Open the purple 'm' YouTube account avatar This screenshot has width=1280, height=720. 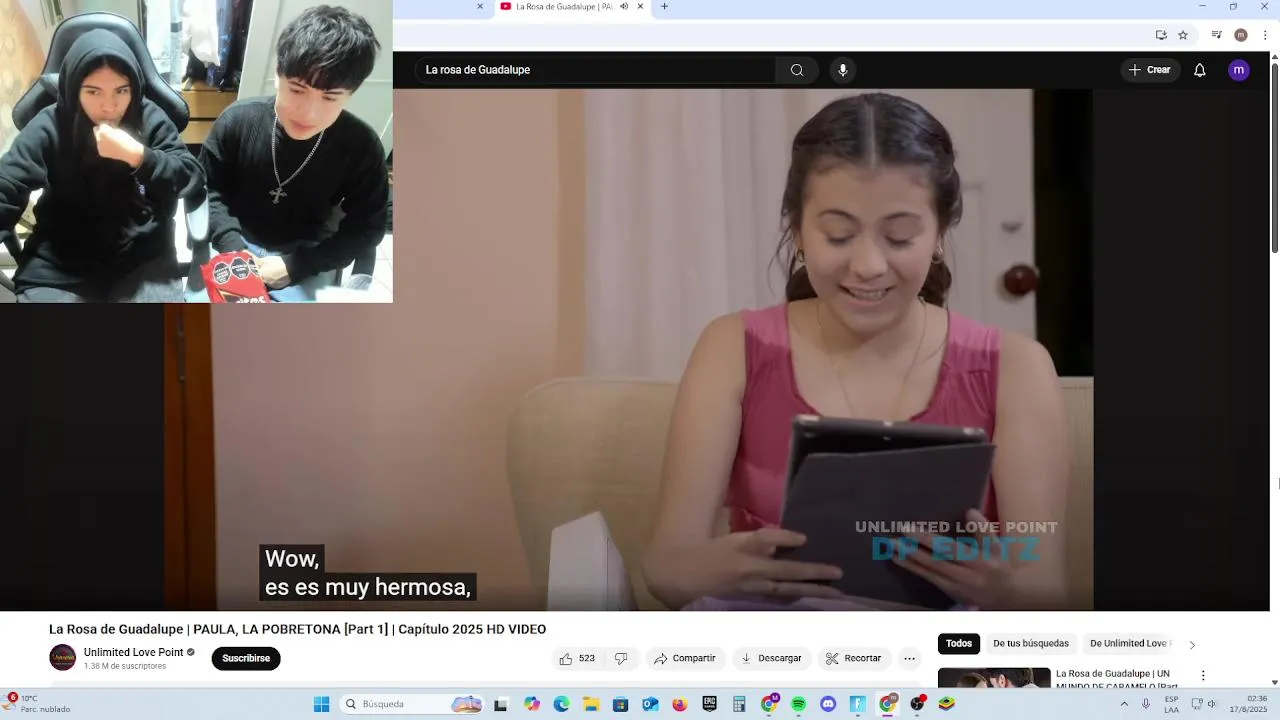click(1239, 70)
